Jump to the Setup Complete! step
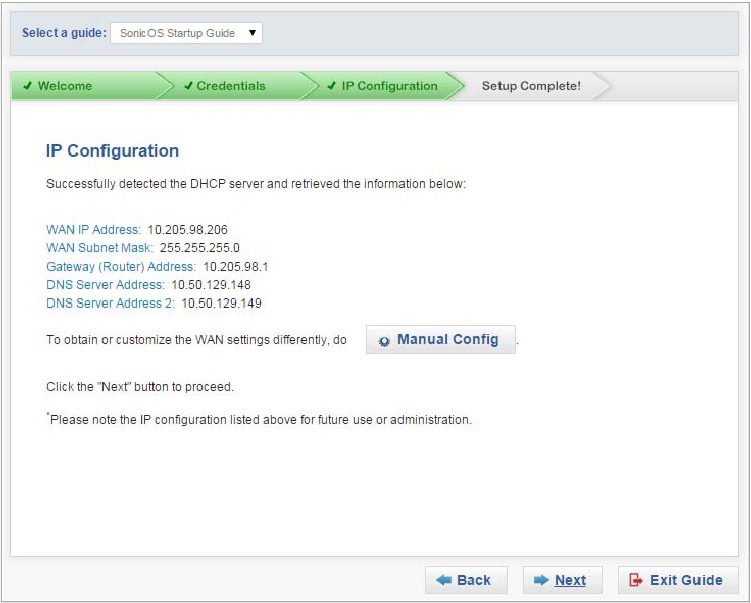Screen dimensions: 751x603 click(x=531, y=86)
